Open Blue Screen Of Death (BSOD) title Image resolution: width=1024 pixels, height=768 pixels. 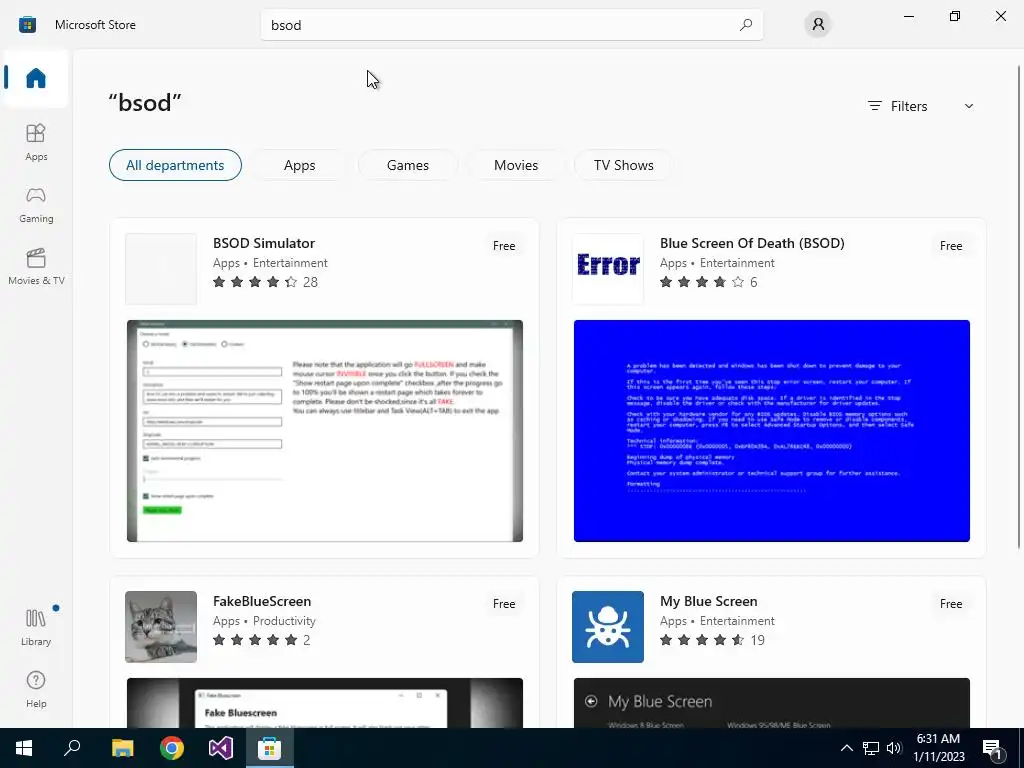click(x=752, y=243)
